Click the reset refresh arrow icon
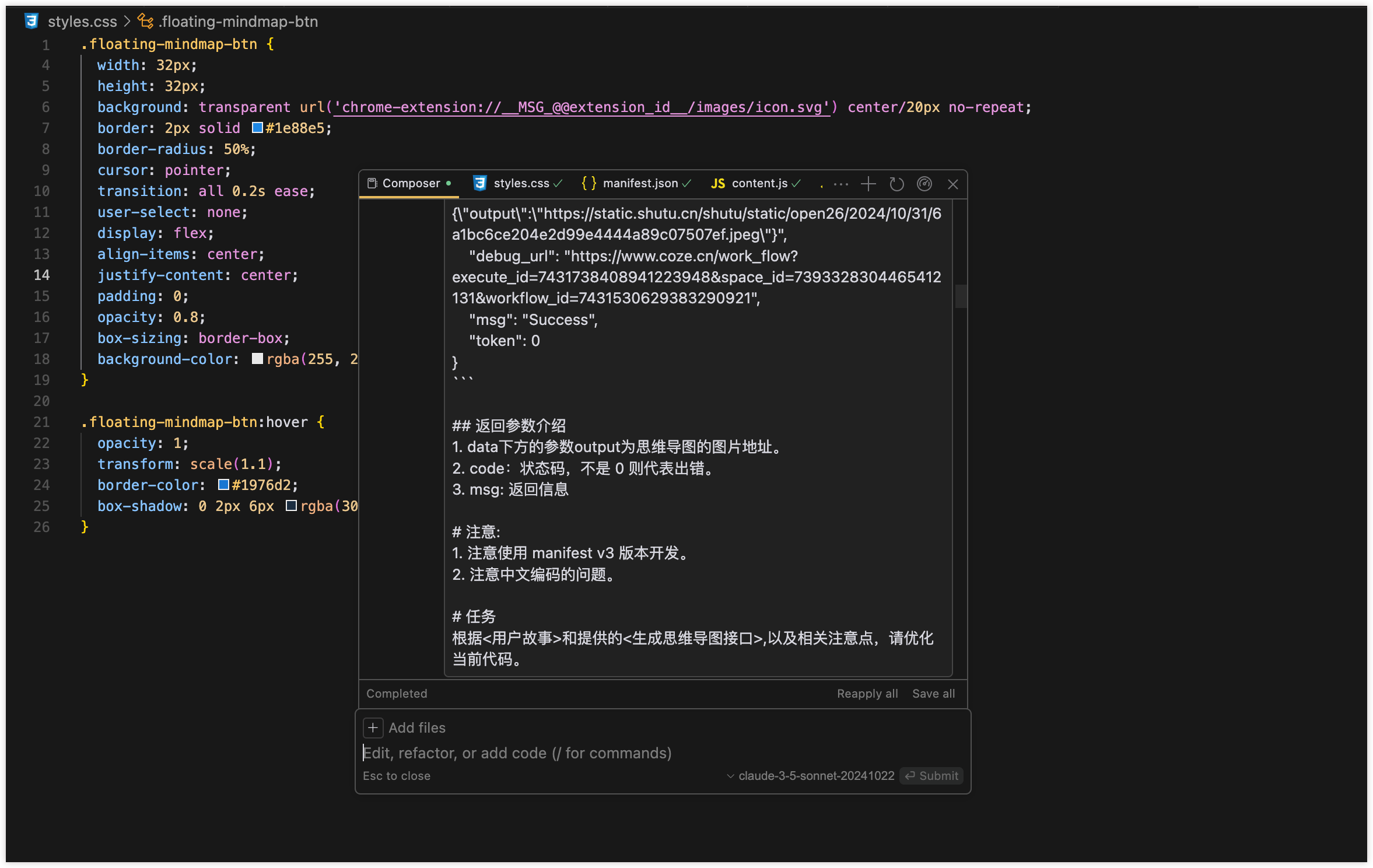This screenshot has width=1373, height=868. [896, 184]
